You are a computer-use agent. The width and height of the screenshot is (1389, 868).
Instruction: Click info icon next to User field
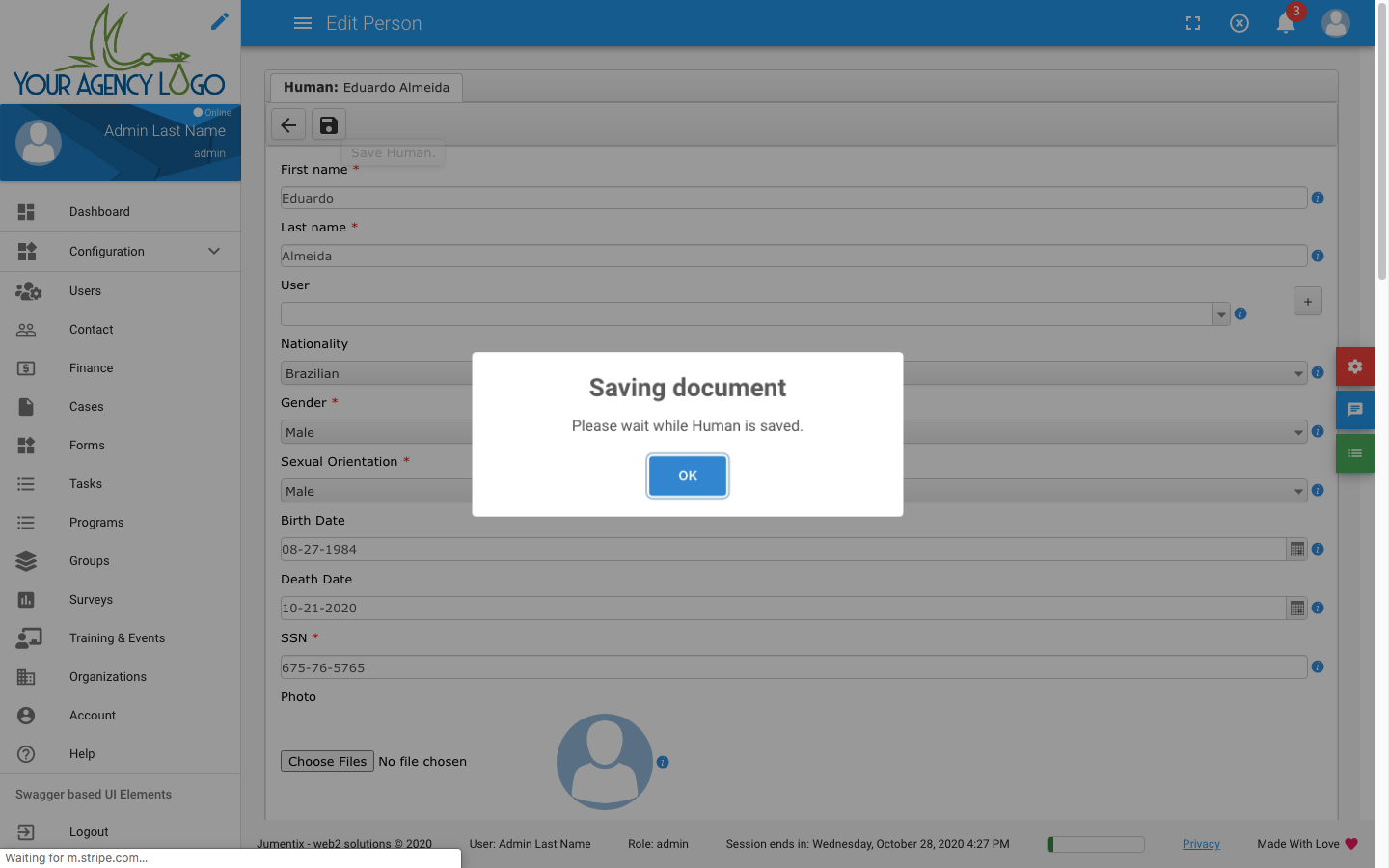click(1240, 313)
